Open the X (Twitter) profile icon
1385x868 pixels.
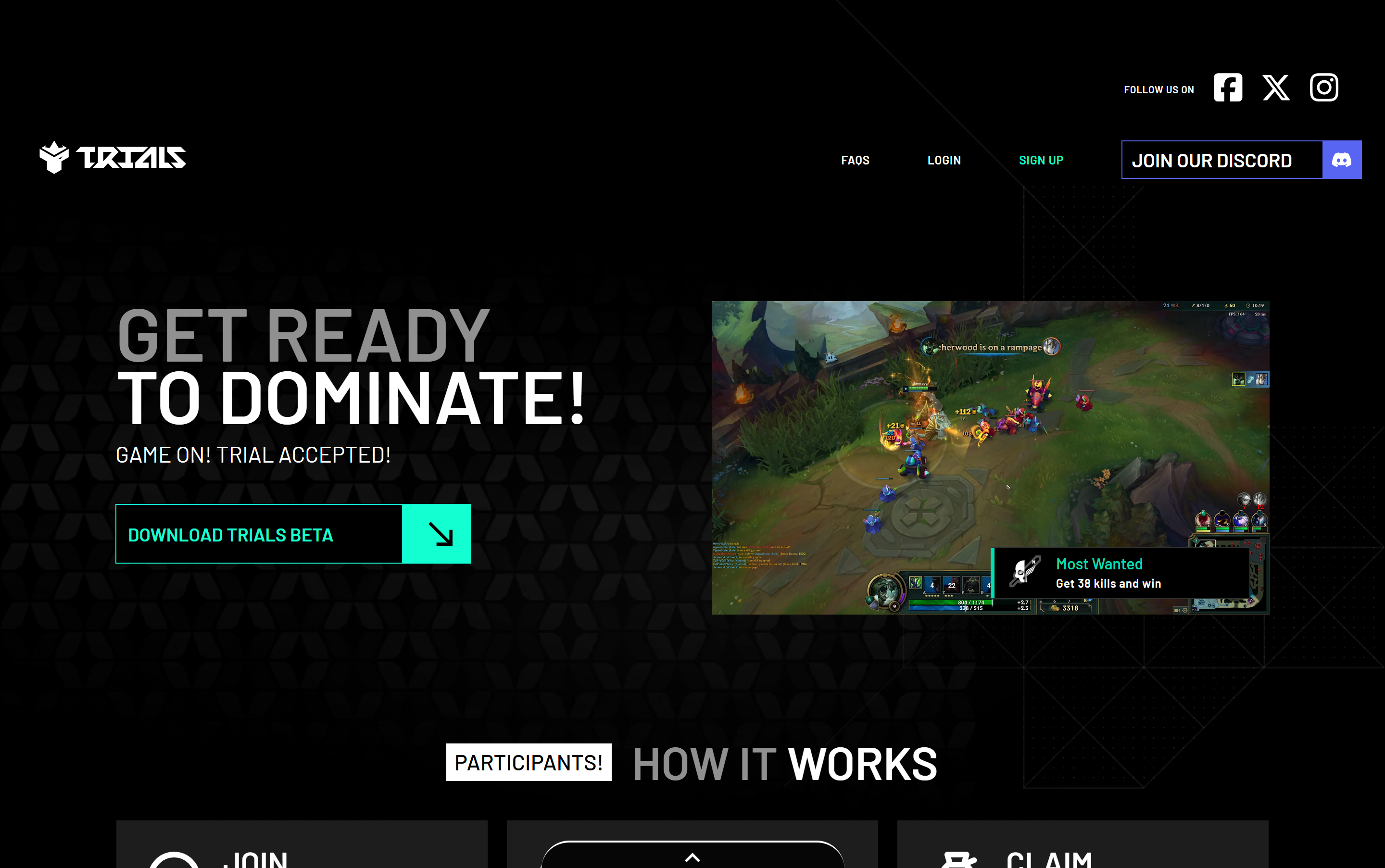tap(1276, 87)
